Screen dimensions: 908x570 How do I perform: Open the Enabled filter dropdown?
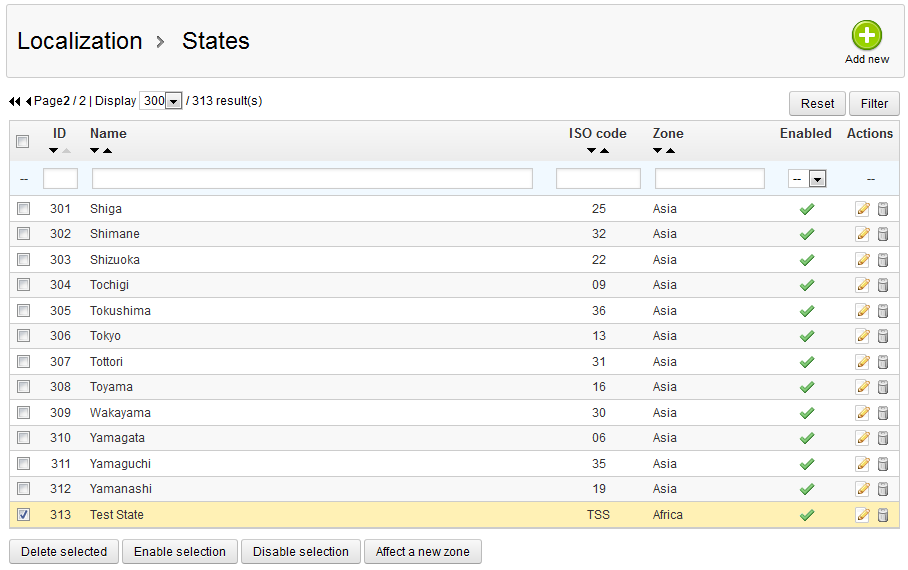coord(817,179)
